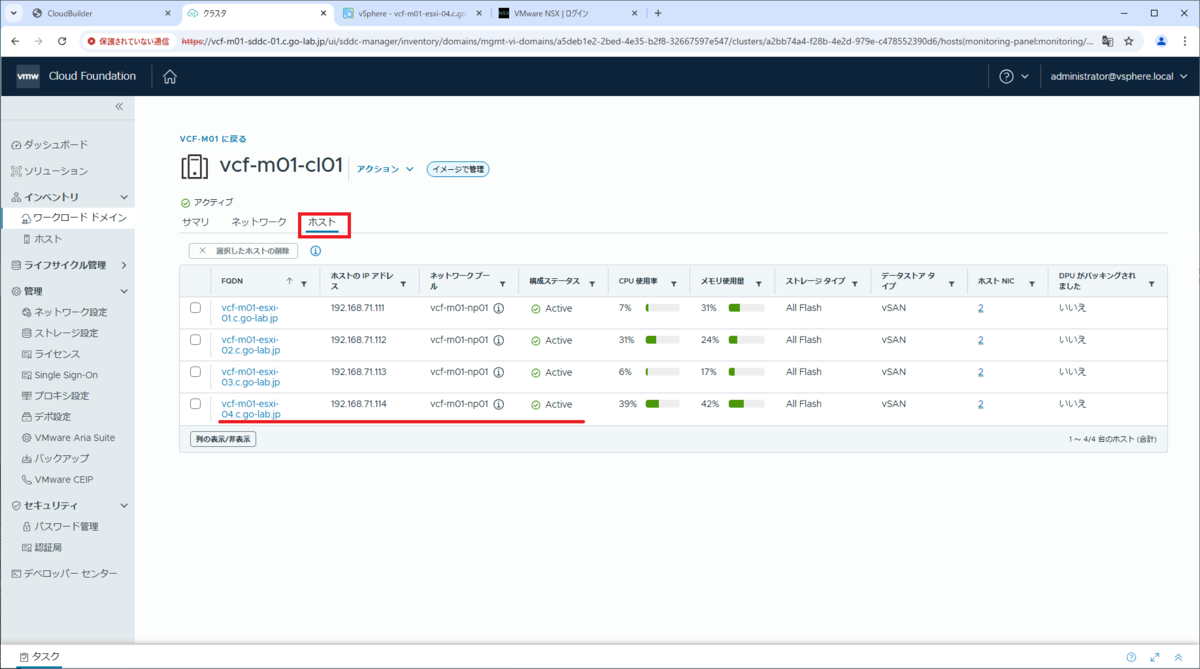
Task: Show info next to delete hosts button
Action: [316, 251]
